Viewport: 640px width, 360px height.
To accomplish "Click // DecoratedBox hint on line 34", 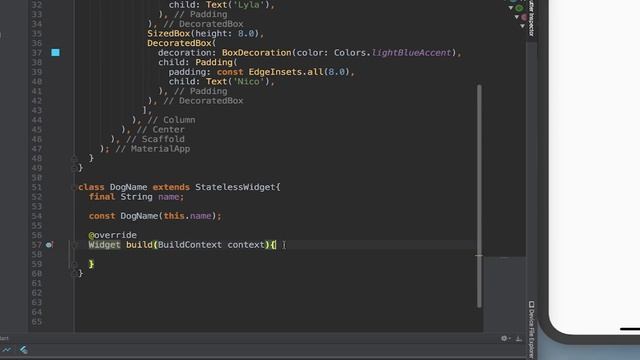I will point(203,24).
